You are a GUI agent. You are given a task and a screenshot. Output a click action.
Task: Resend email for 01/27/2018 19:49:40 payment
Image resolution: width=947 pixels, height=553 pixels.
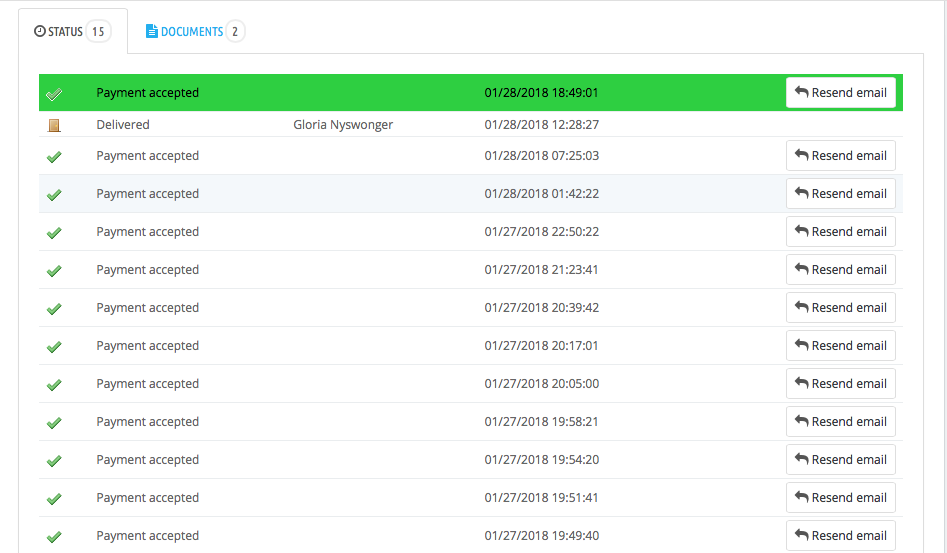[x=841, y=535]
